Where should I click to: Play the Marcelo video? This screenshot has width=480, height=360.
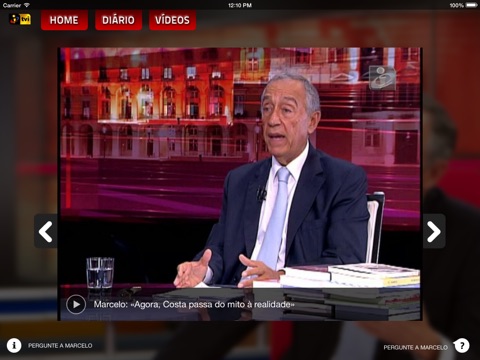click(x=76, y=304)
